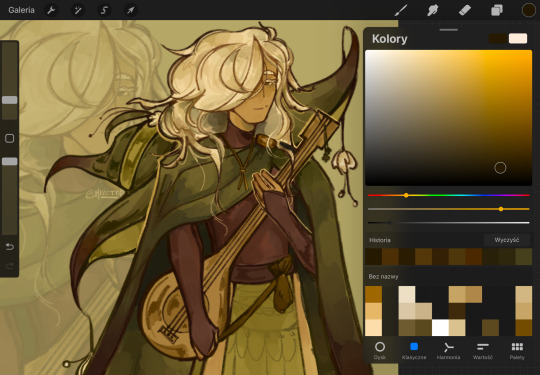Image resolution: width=540 pixels, height=375 pixels.
Task: Pick the last olive swatch in Historia row
Action: tap(524, 257)
